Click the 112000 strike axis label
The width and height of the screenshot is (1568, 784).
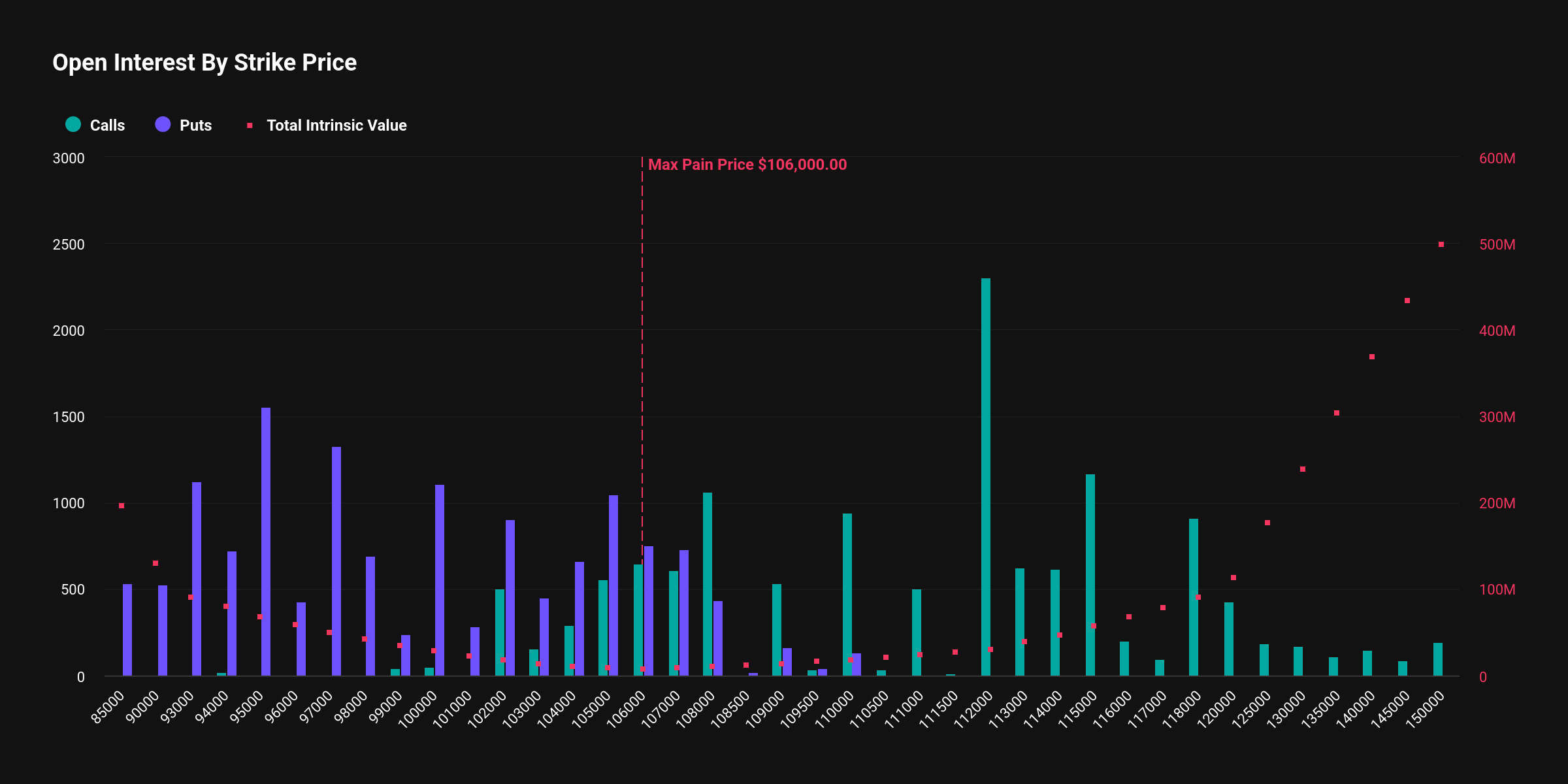pyautogui.click(x=973, y=710)
